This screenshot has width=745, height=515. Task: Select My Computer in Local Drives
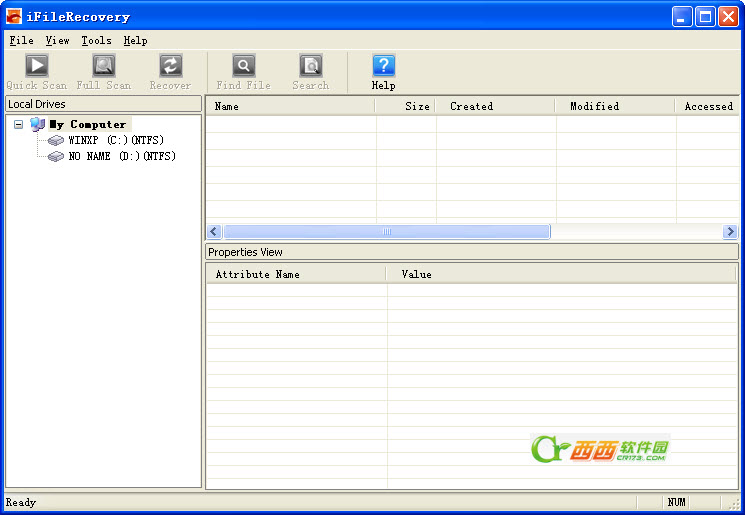click(x=88, y=125)
